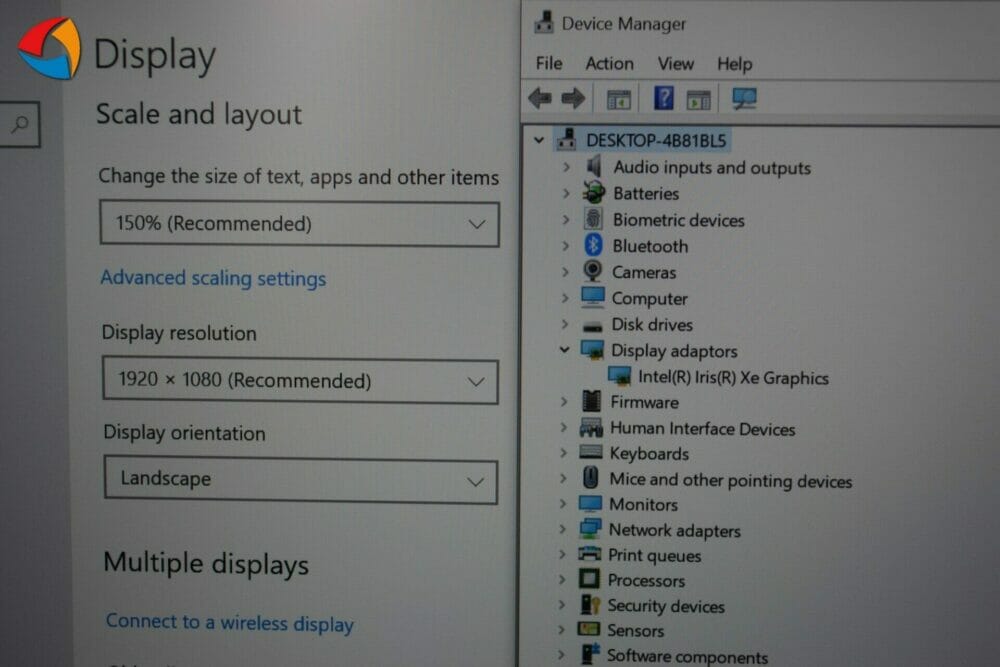Select the DESKTOP-4B81BL5 computer name
The width and height of the screenshot is (1000, 667).
[x=656, y=140]
